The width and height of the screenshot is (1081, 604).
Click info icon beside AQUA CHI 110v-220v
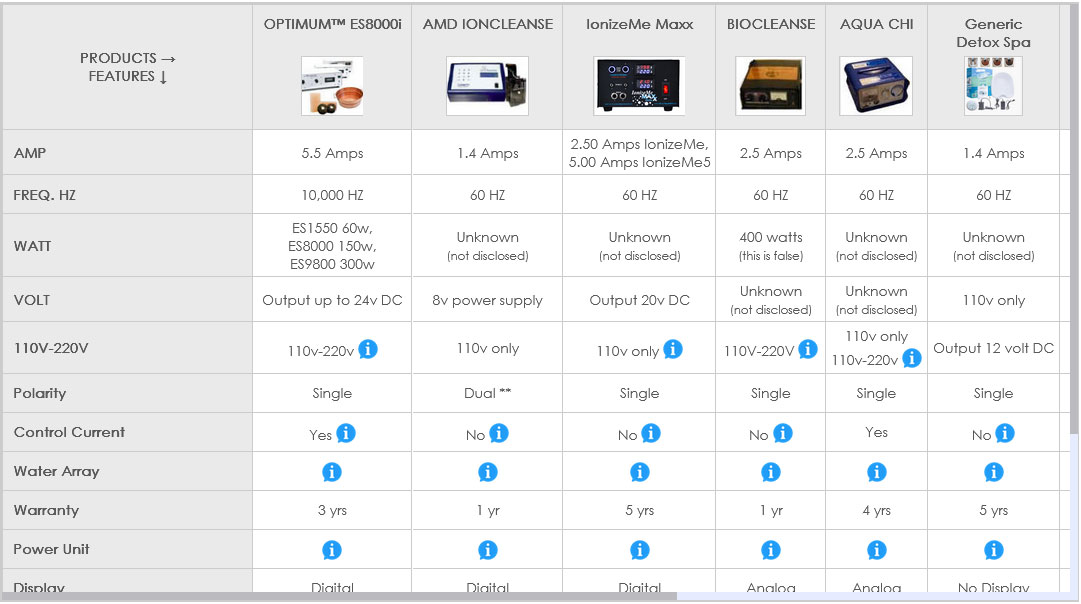click(911, 358)
